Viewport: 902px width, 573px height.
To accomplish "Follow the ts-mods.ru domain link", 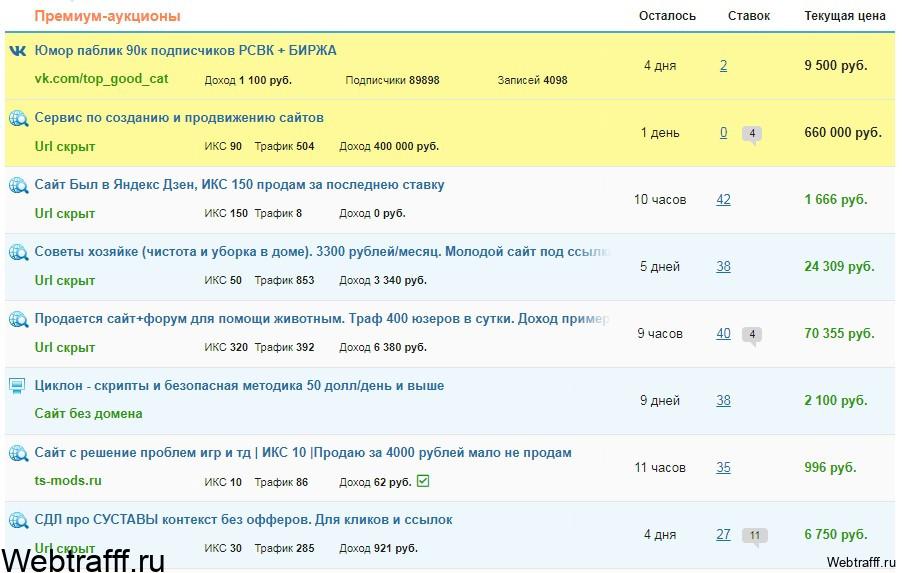I will pos(68,480).
